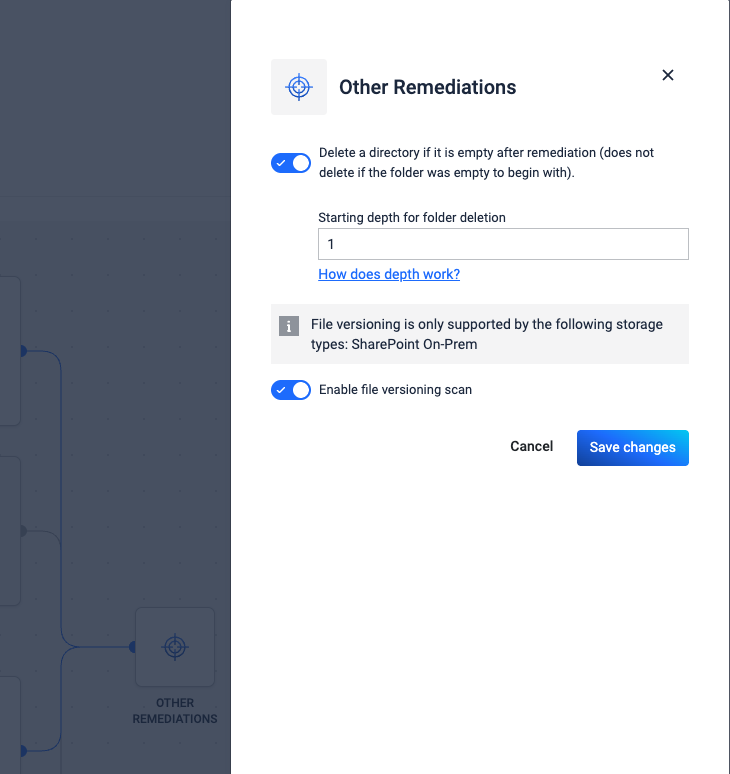Click the OTHER REMEDIATIONS label under the canvas node
Viewport: 730px width, 774px height.
[x=175, y=711]
